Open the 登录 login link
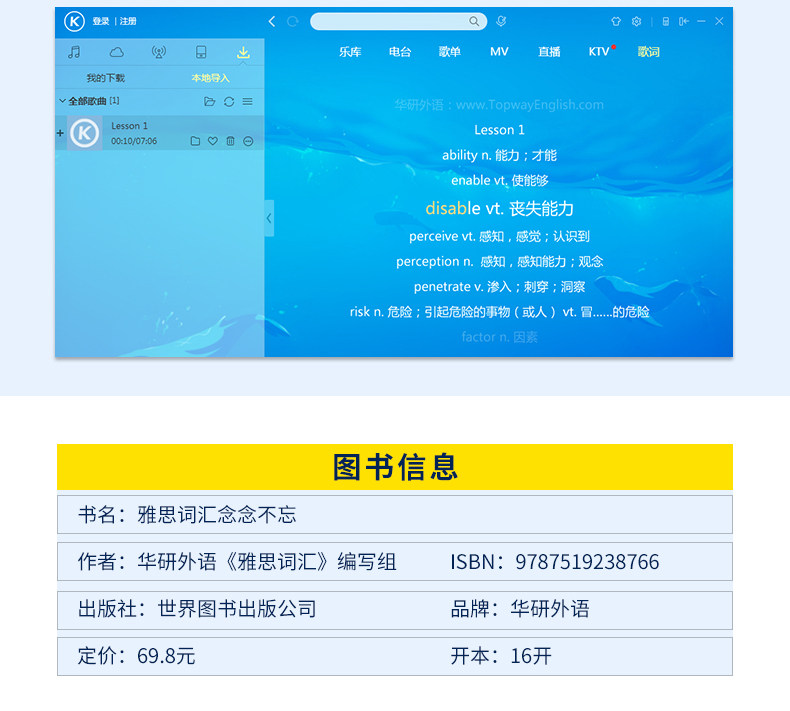The width and height of the screenshot is (790, 711). pos(101,21)
